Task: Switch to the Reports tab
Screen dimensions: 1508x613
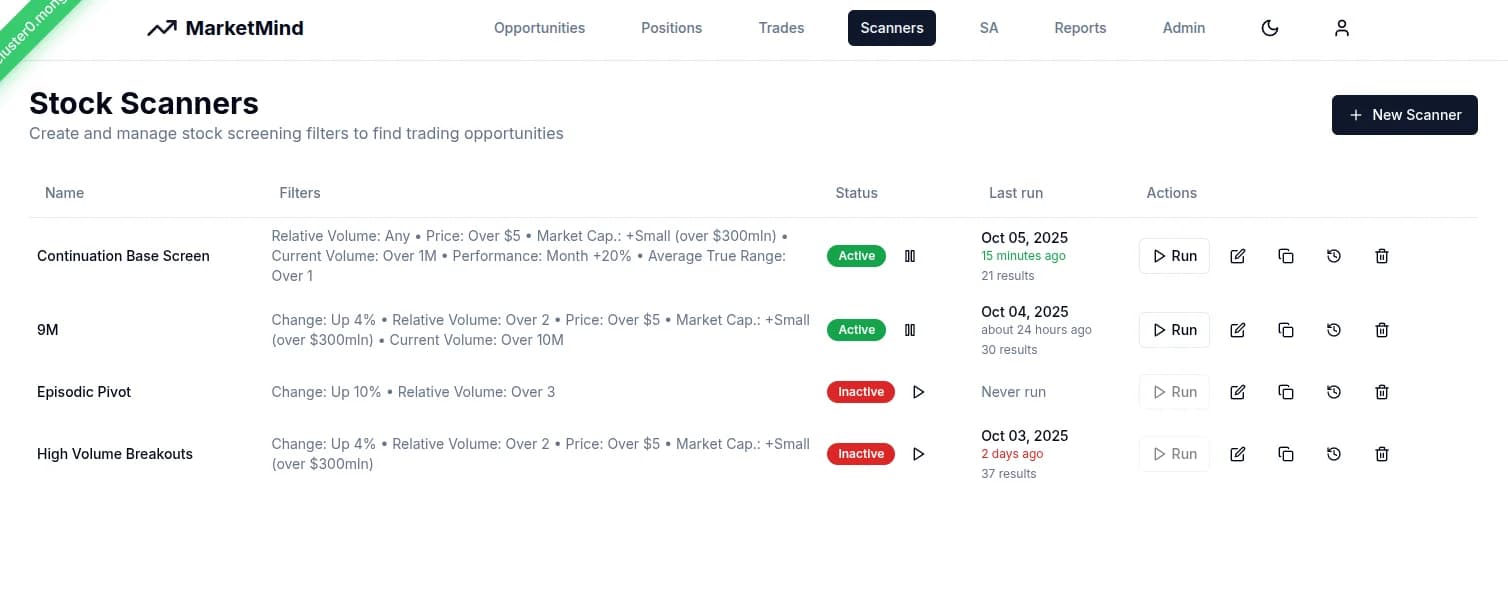Action: coord(1080,28)
